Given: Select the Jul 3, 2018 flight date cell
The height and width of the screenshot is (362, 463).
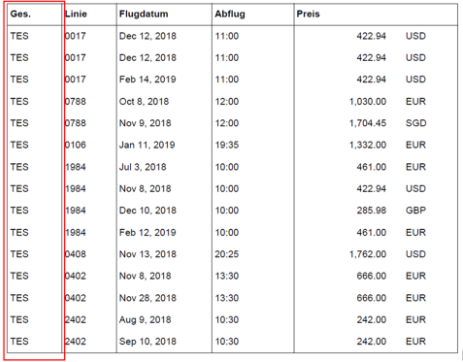Looking at the screenshot, I should pyautogui.click(x=143, y=167).
